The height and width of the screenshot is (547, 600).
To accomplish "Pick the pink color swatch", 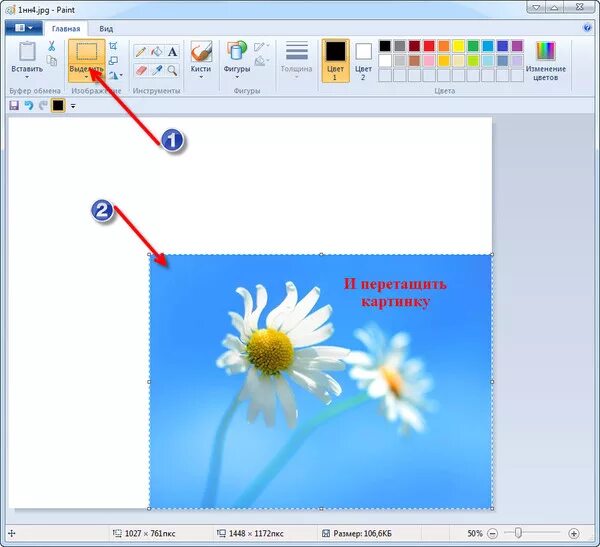I will (x=429, y=60).
